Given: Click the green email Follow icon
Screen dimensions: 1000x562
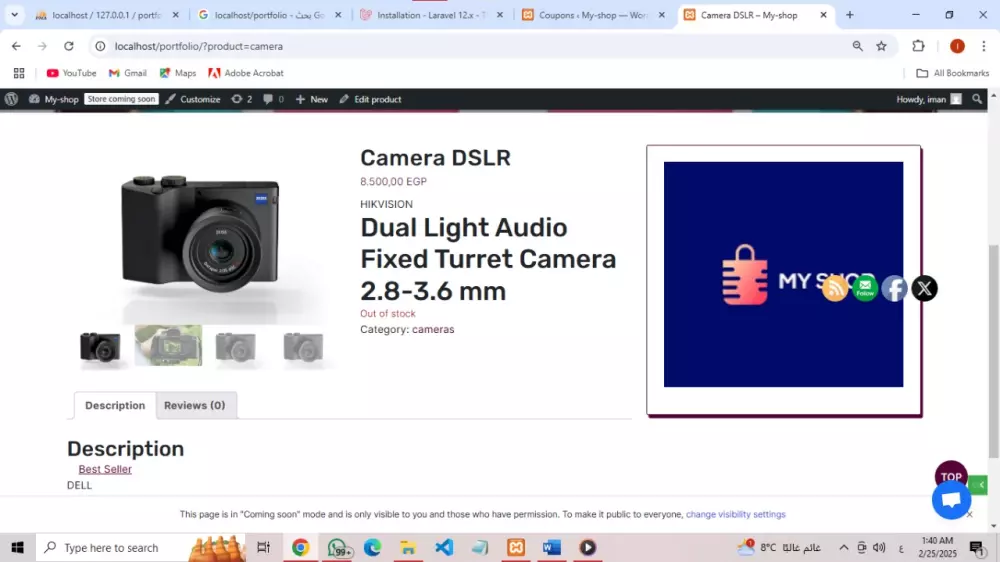Looking at the screenshot, I should click(x=865, y=288).
